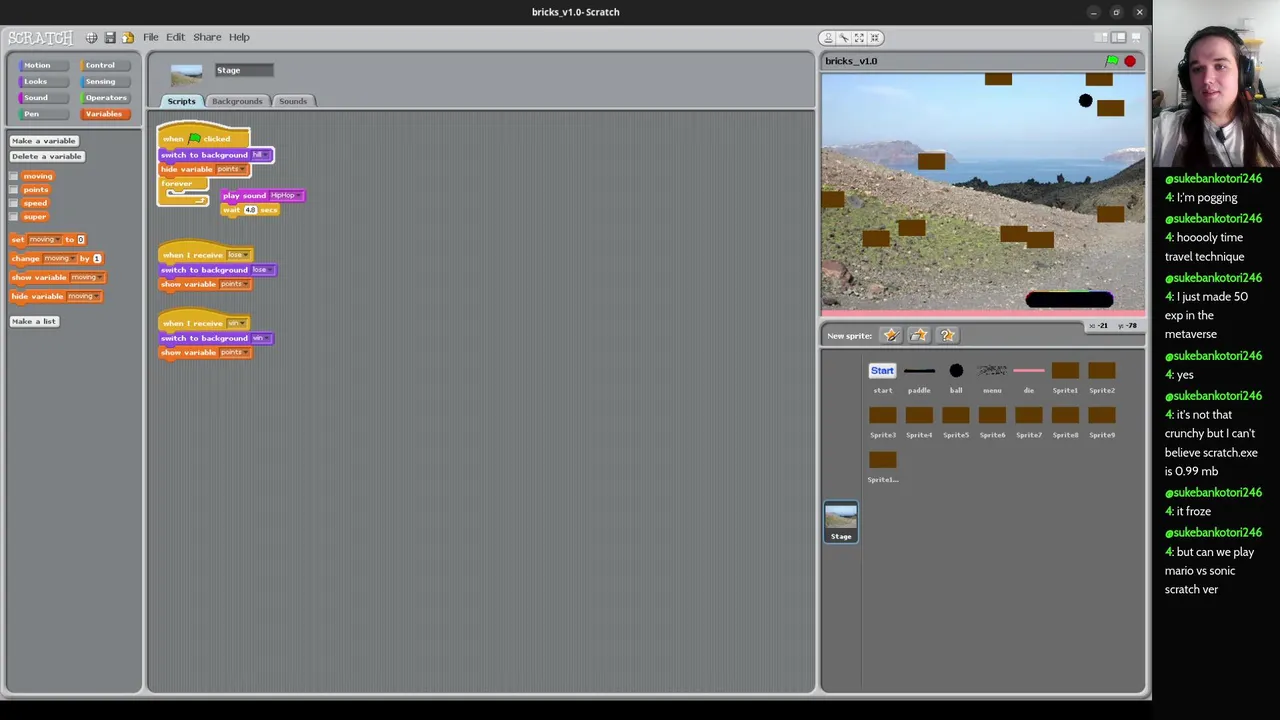Open dropdown in hide variable palette block
1280x720 pixels.
[x=83, y=297]
